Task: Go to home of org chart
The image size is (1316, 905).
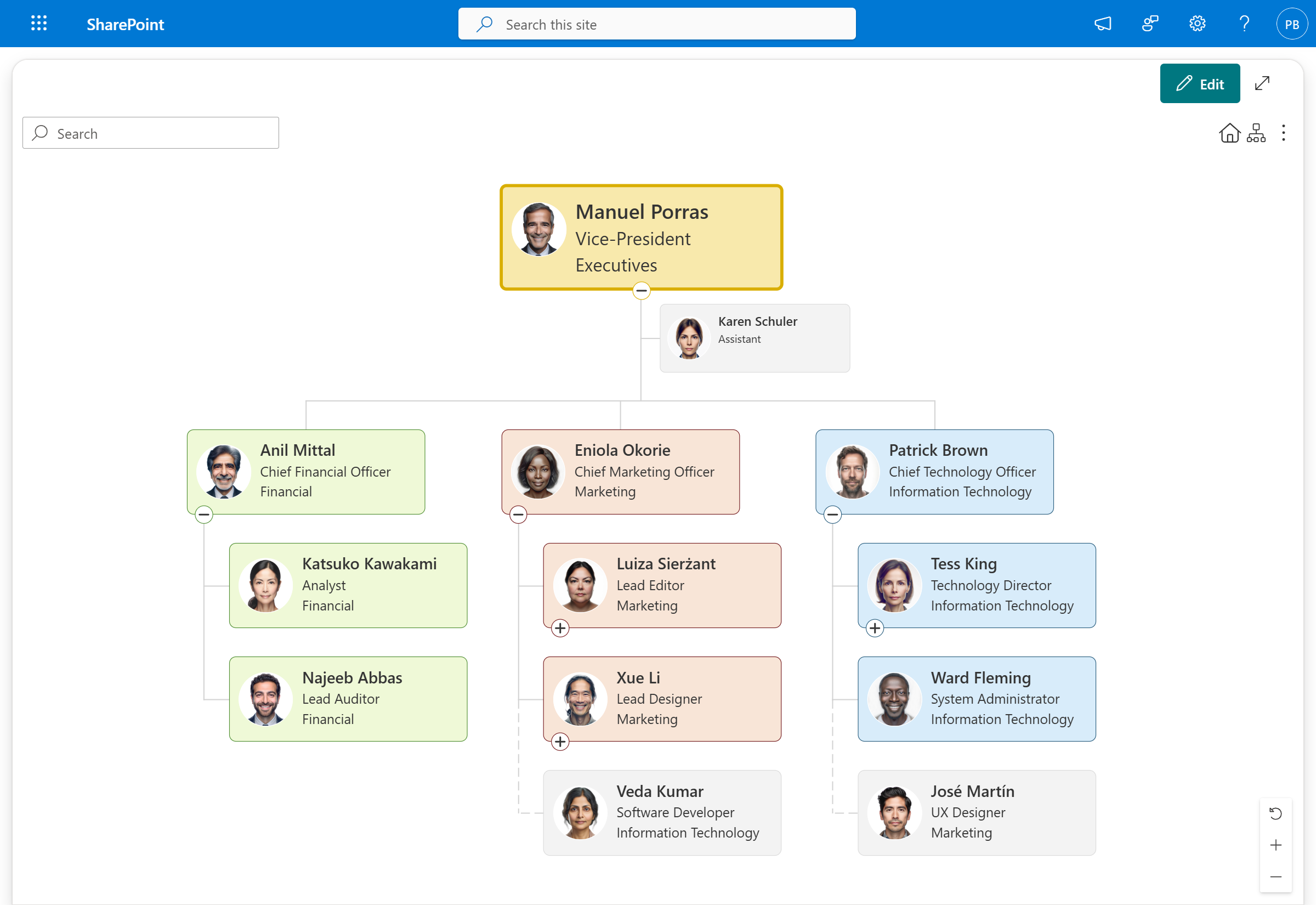Action: (x=1229, y=133)
